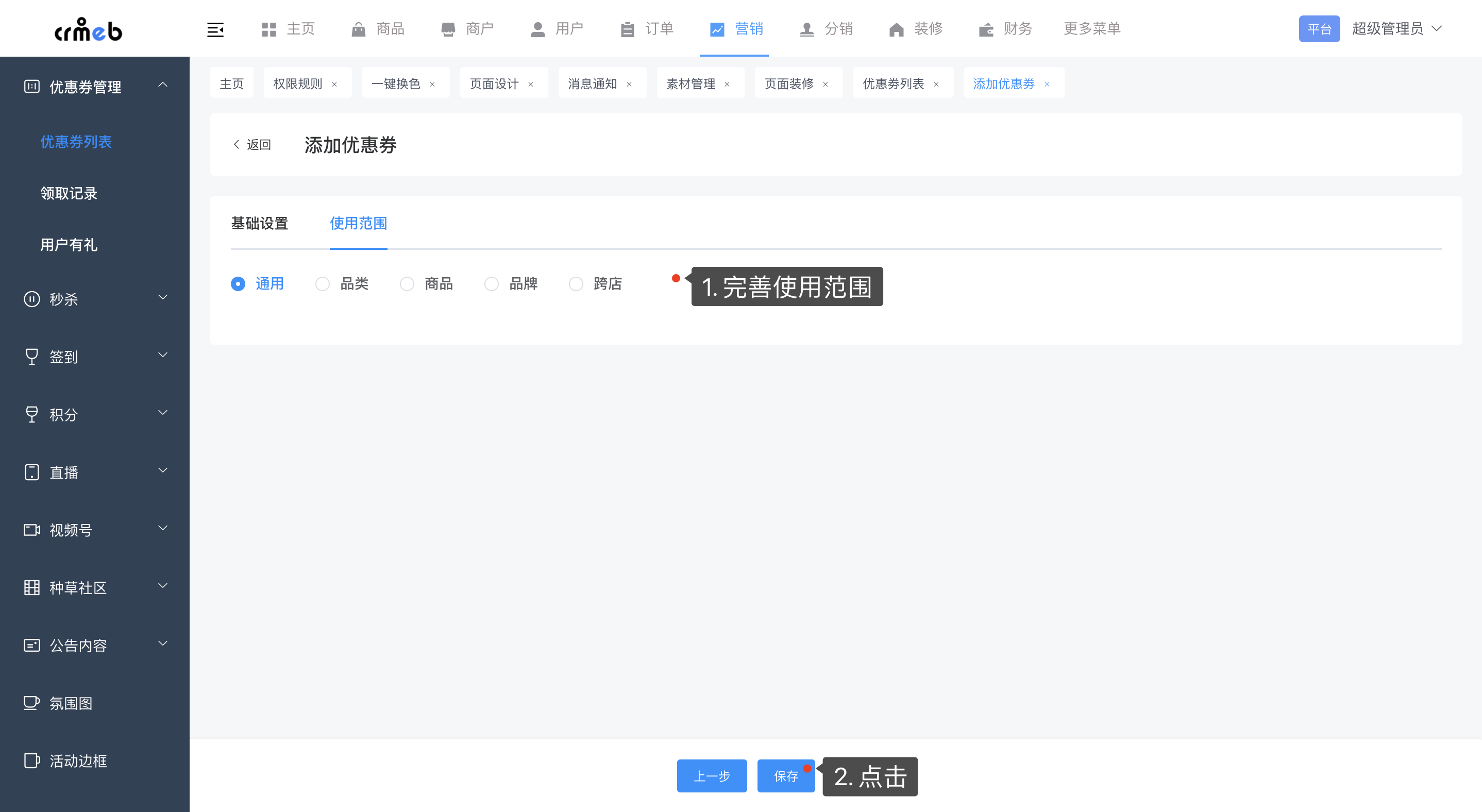
Task: Open 领取记录 in the sidebar
Action: tap(69, 193)
